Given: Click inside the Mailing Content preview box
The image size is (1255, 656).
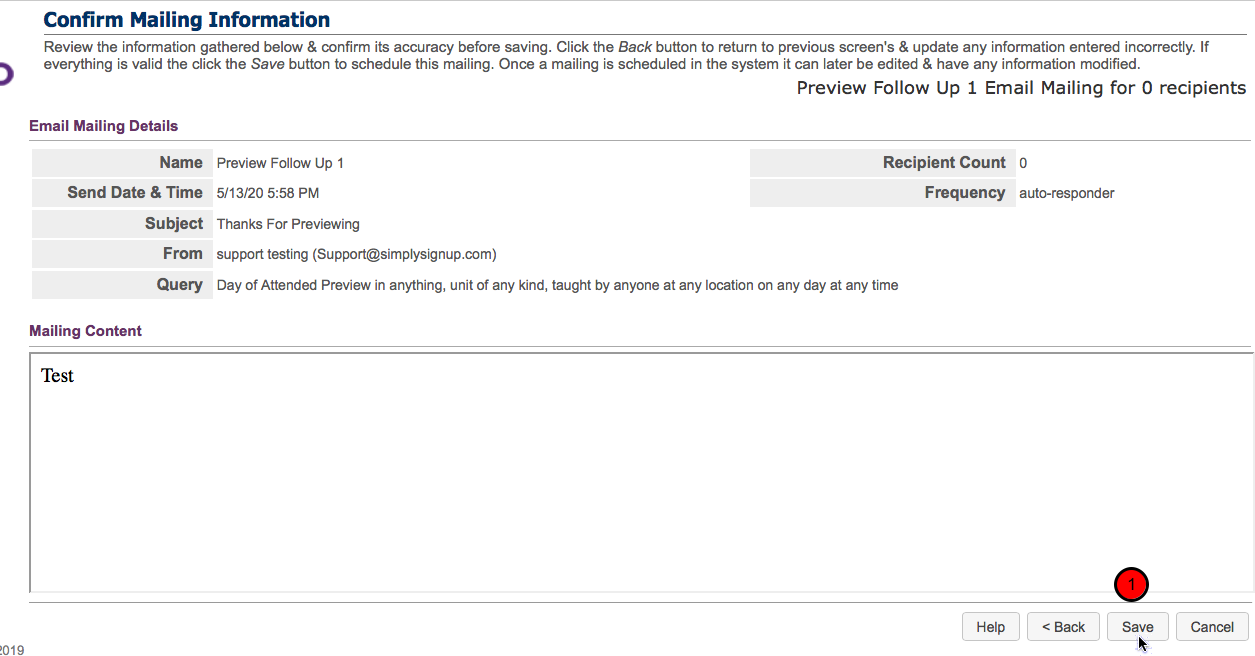Looking at the screenshot, I should 640,480.
